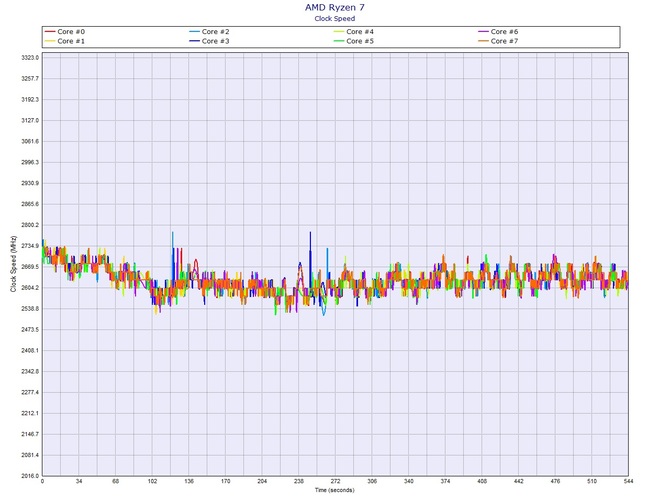Select the Core #6 legend entry
This screenshot has height=502, width=670.
pos(498,32)
